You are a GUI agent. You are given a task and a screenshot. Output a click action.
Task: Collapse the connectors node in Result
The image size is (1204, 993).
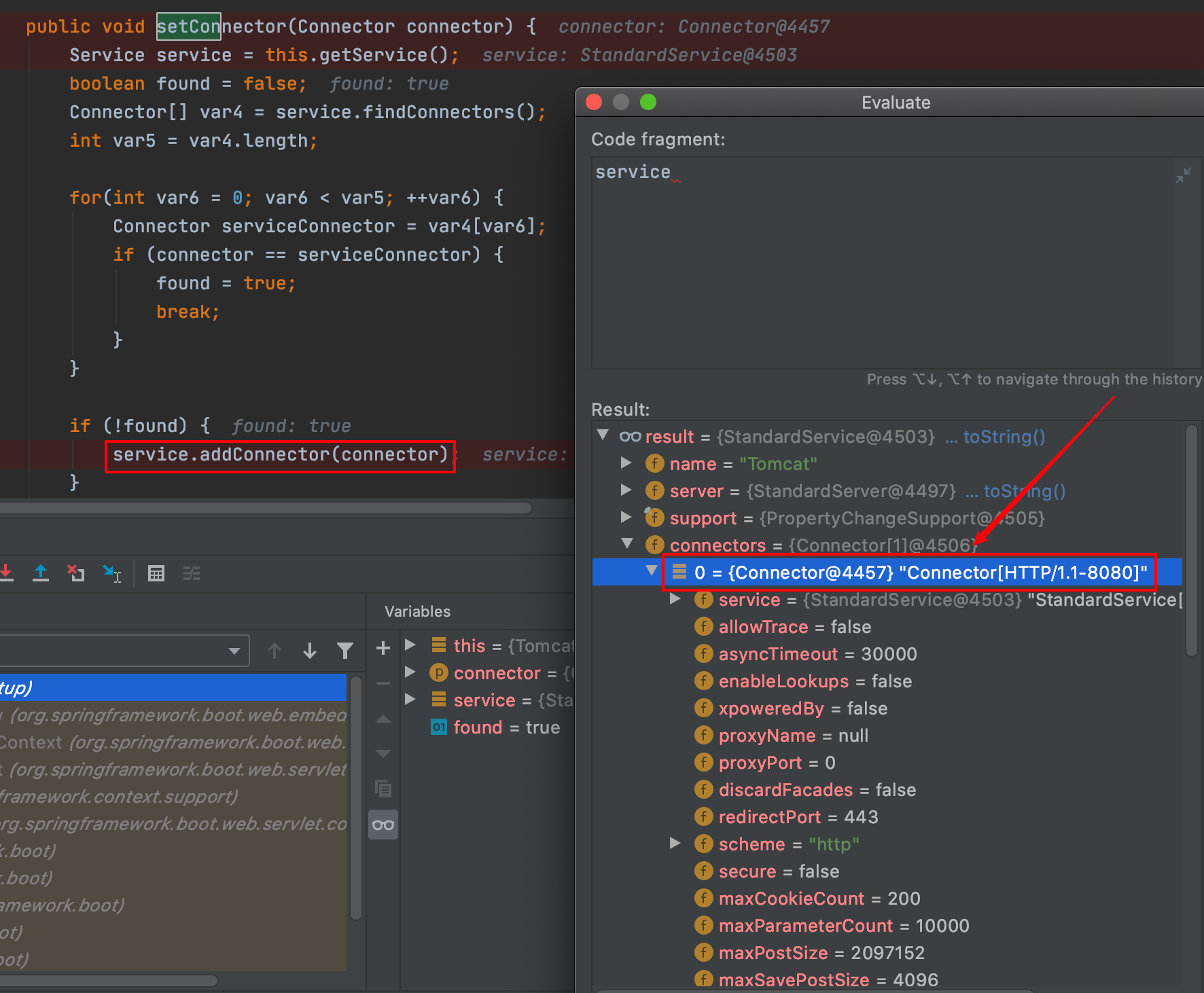pos(628,544)
